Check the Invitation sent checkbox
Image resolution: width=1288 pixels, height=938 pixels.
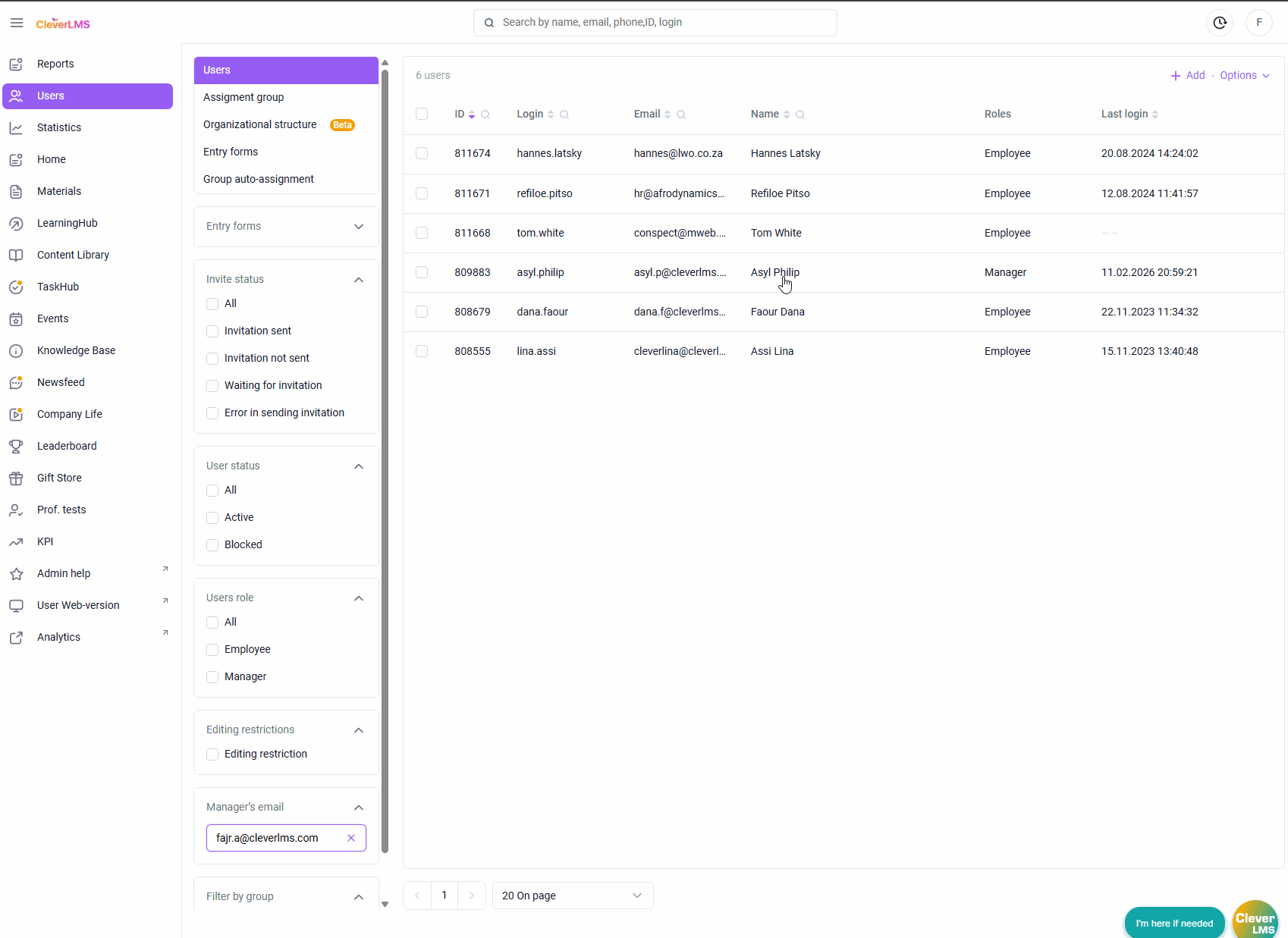(212, 331)
